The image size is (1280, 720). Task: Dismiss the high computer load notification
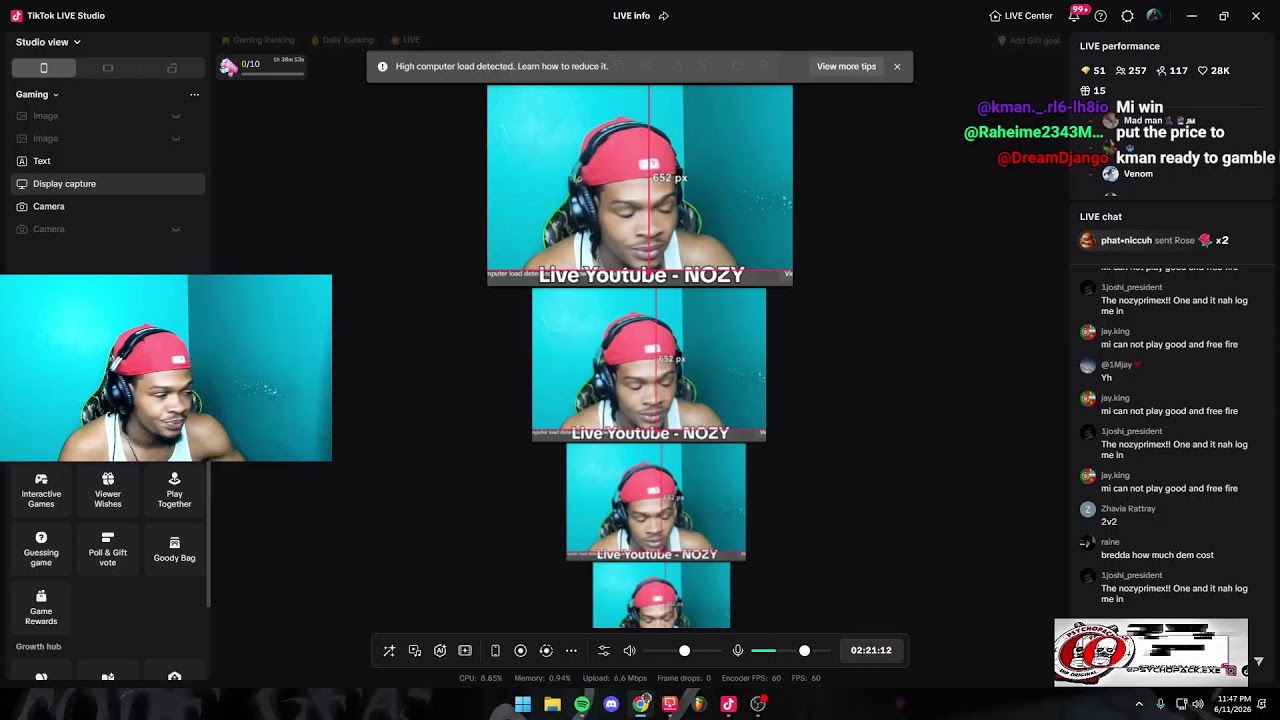tap(897, 67)
